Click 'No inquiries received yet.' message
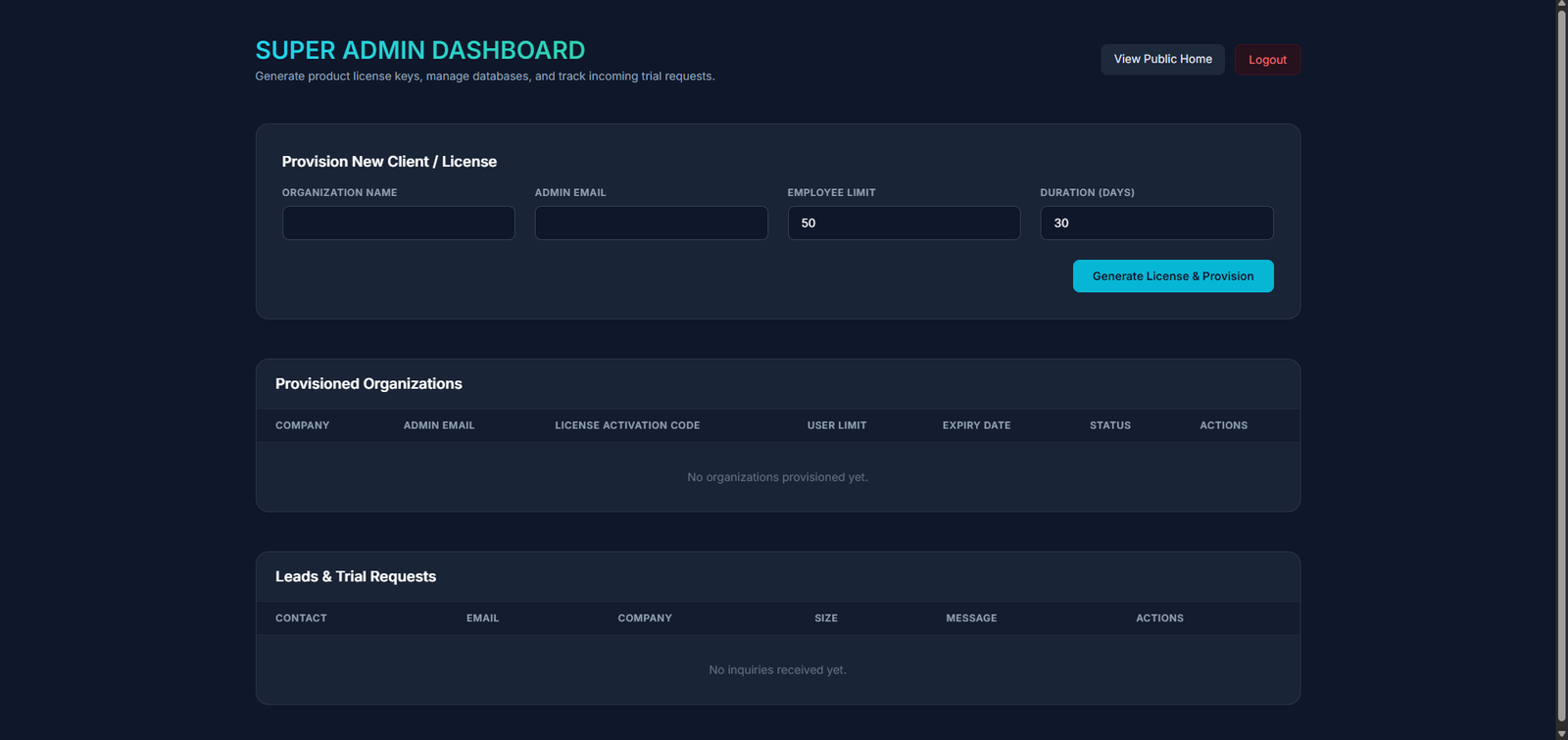The width and height of the screenshot is (1568, 740). [x=778, y=670]
